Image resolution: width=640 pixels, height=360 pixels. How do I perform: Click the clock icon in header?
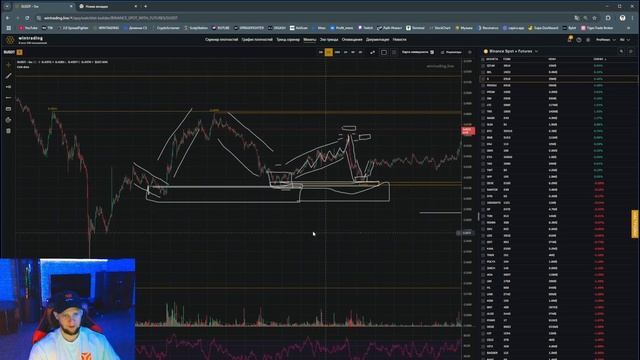pos(579,40)
